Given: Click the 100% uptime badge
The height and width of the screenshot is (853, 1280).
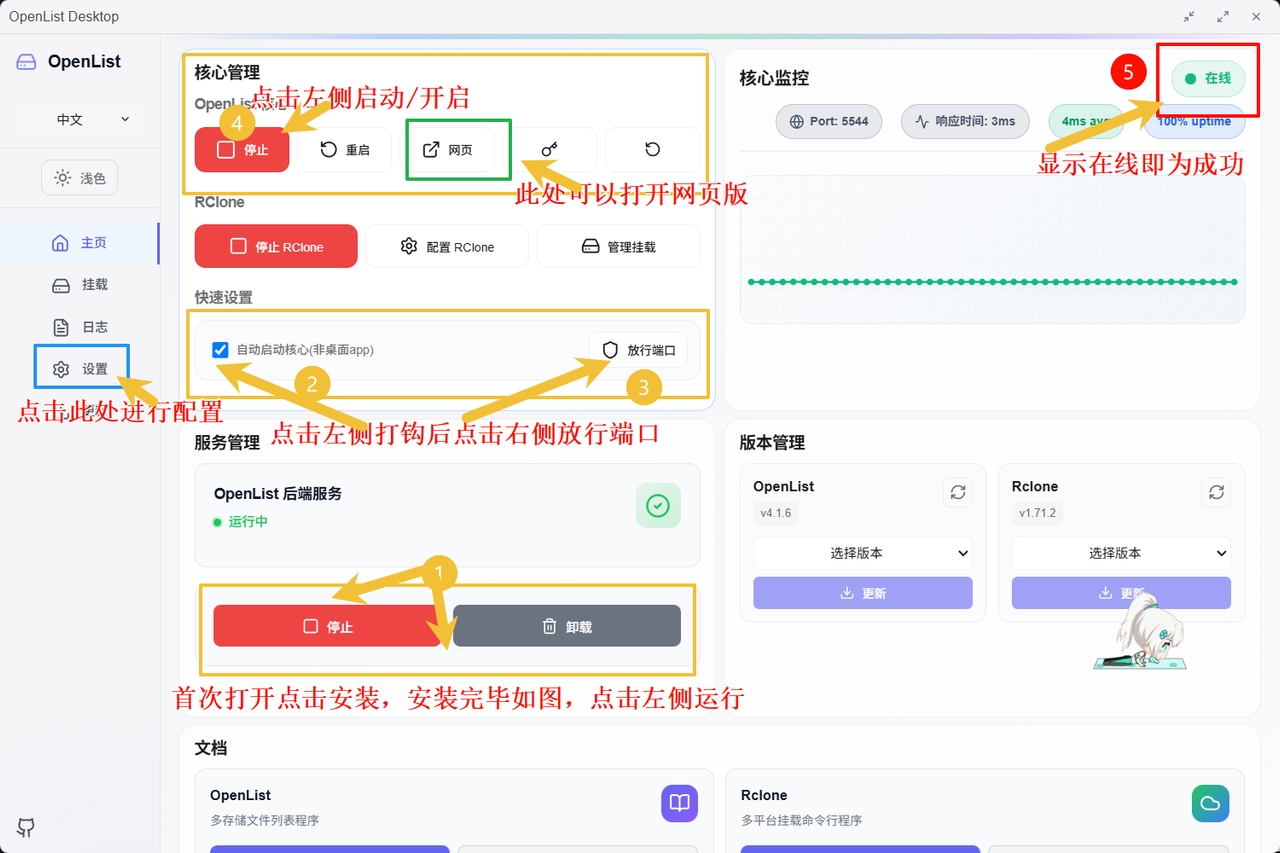Looking at the screenshot, I should pyautogui.click(x=1194, y=121).
